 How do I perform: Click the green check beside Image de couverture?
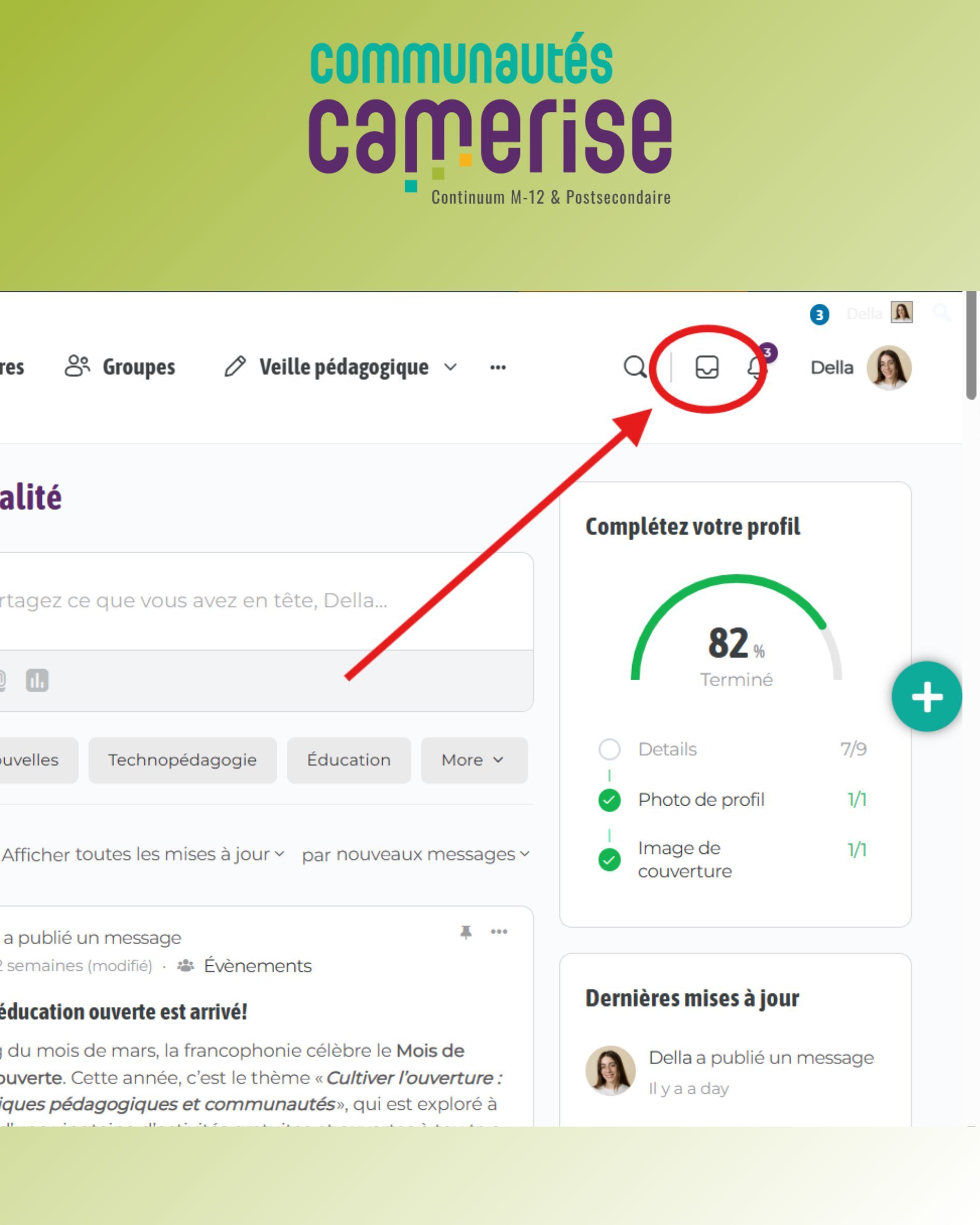pos(609,860)
